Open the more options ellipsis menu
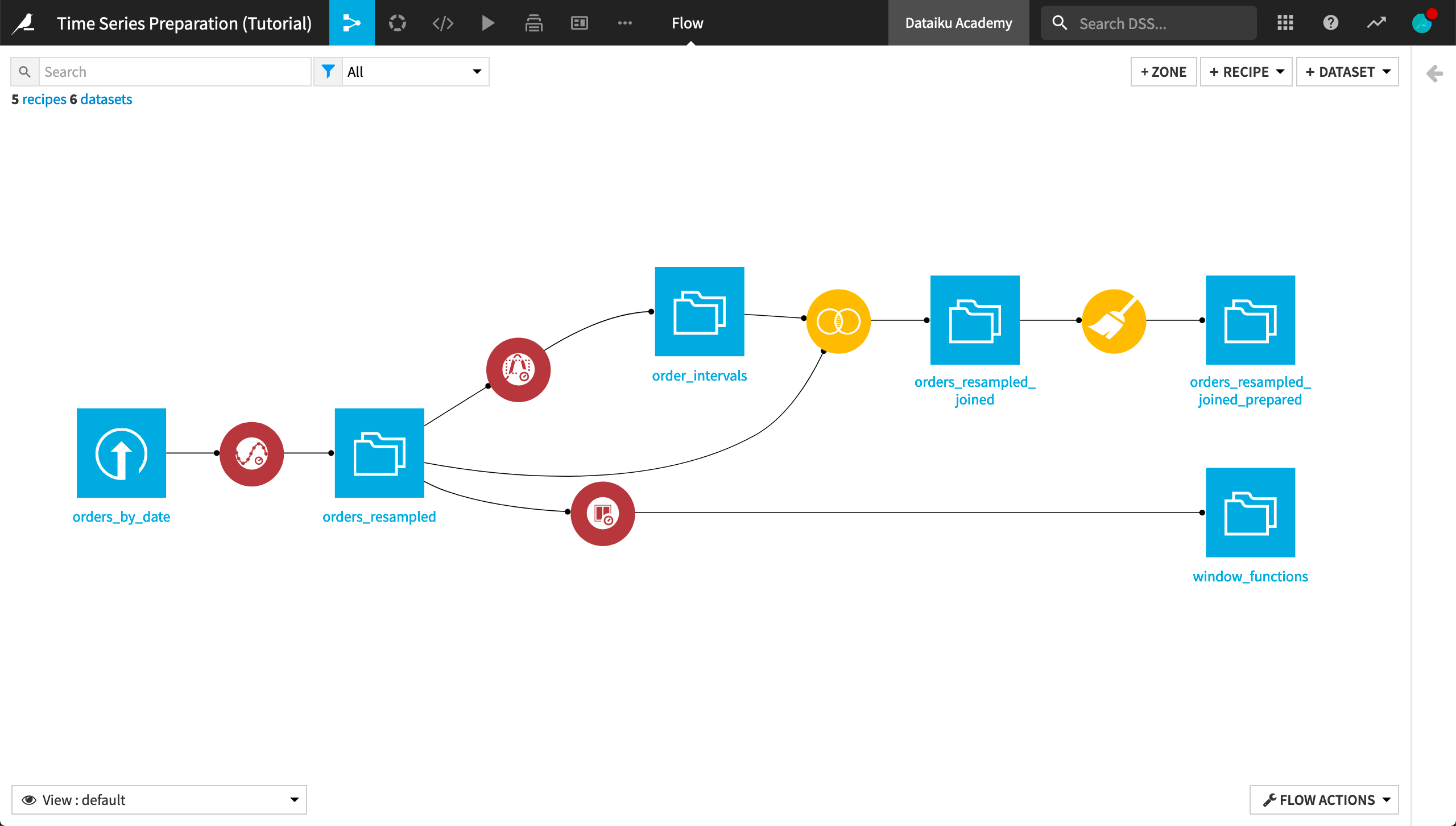Viewport: 1456px width, 826px height. click(x=624, y=23)
